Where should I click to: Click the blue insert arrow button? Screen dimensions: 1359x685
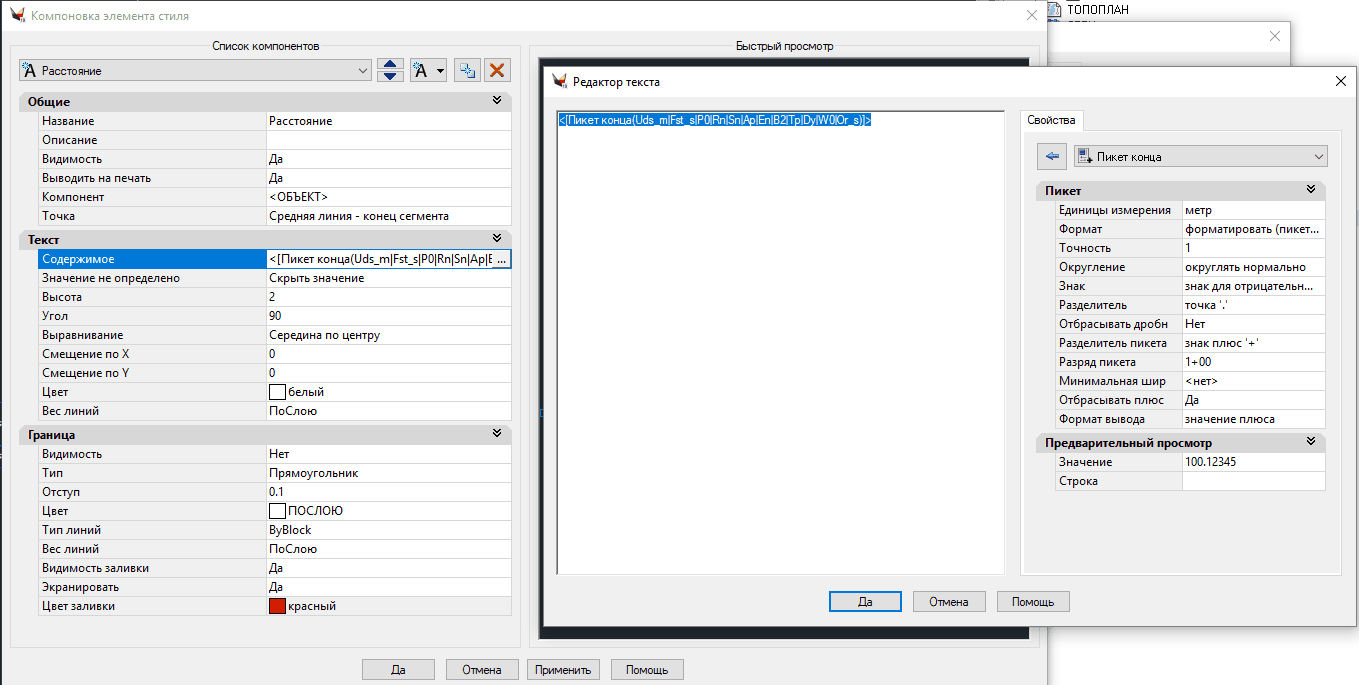pos(1051,156)
